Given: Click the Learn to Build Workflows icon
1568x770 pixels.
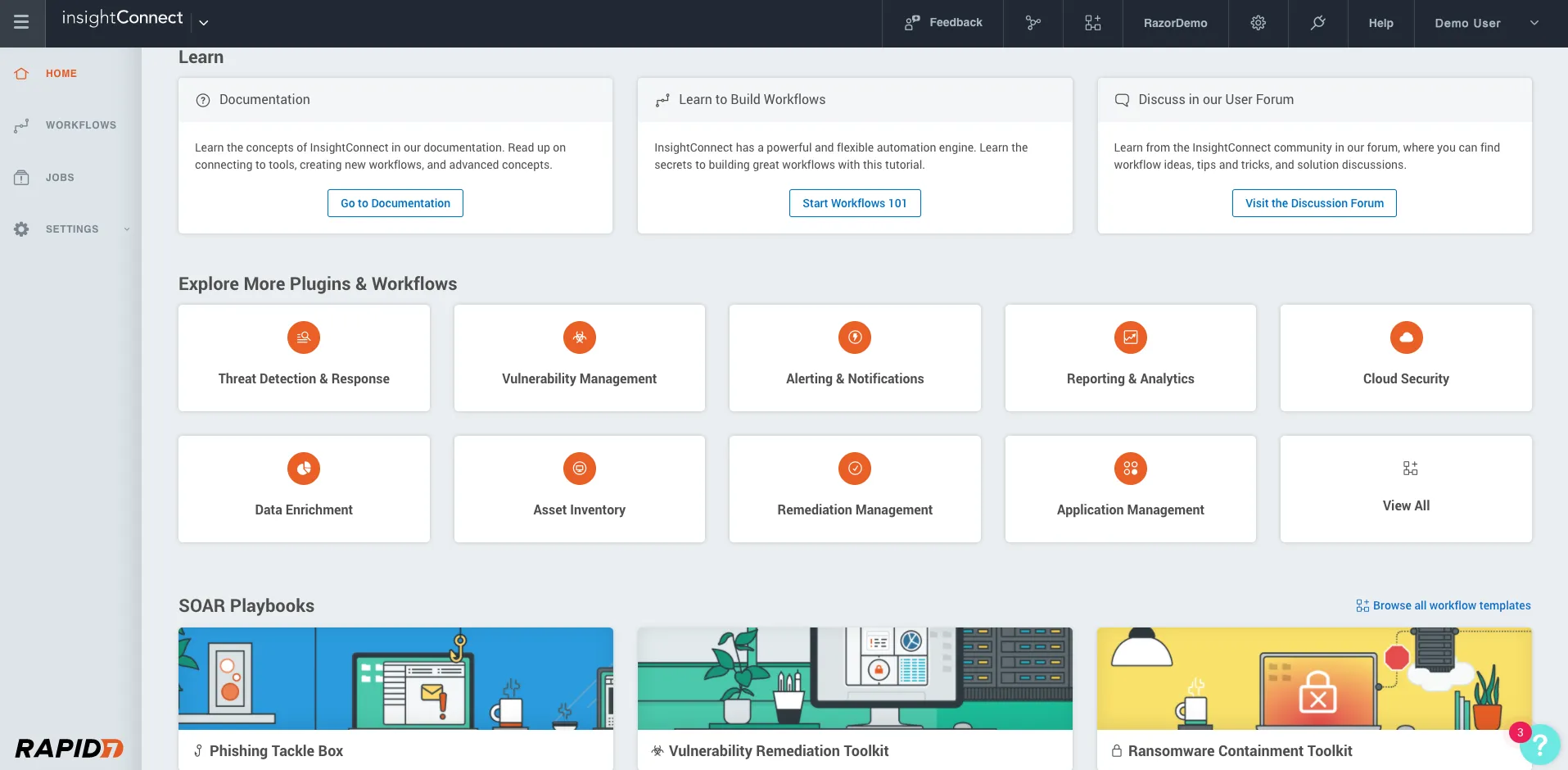Looking at the screenshot, I should tap(662, 100).
